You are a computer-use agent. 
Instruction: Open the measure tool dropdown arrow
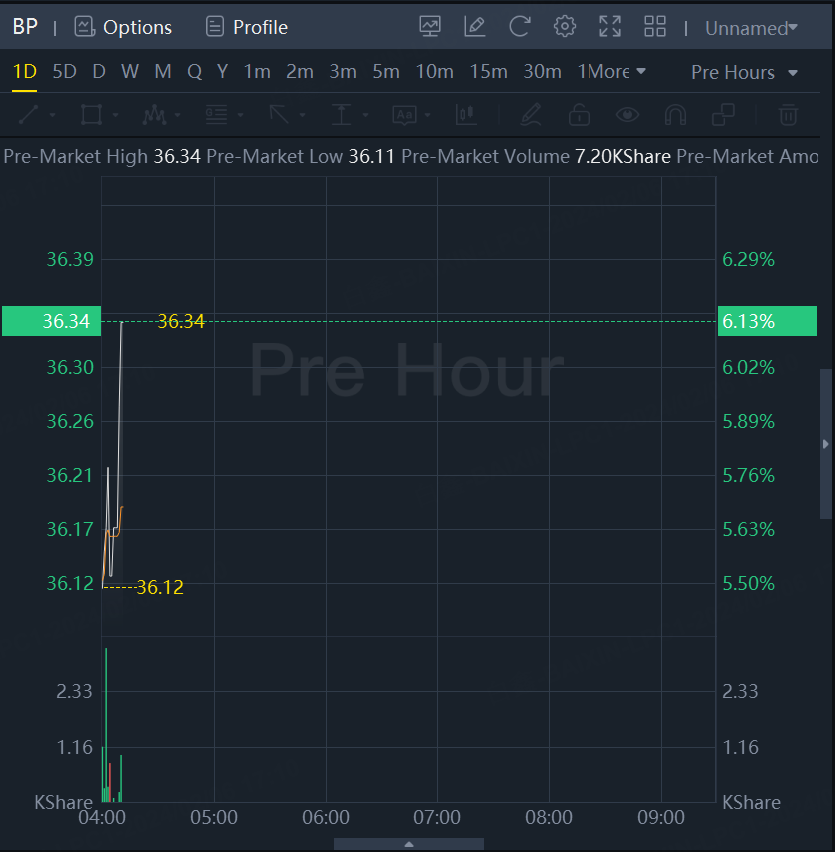[x=365, y=115]
